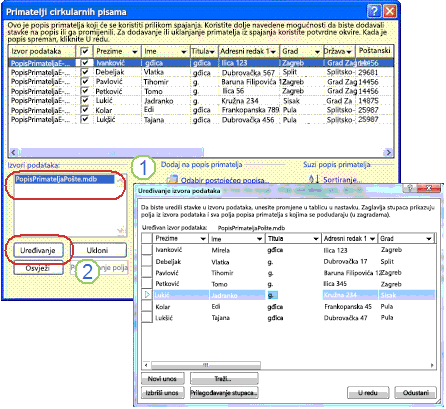This screenshot has width=446, height=409.
Task: Open the Sortiranje link
Action: coord(342,180)
